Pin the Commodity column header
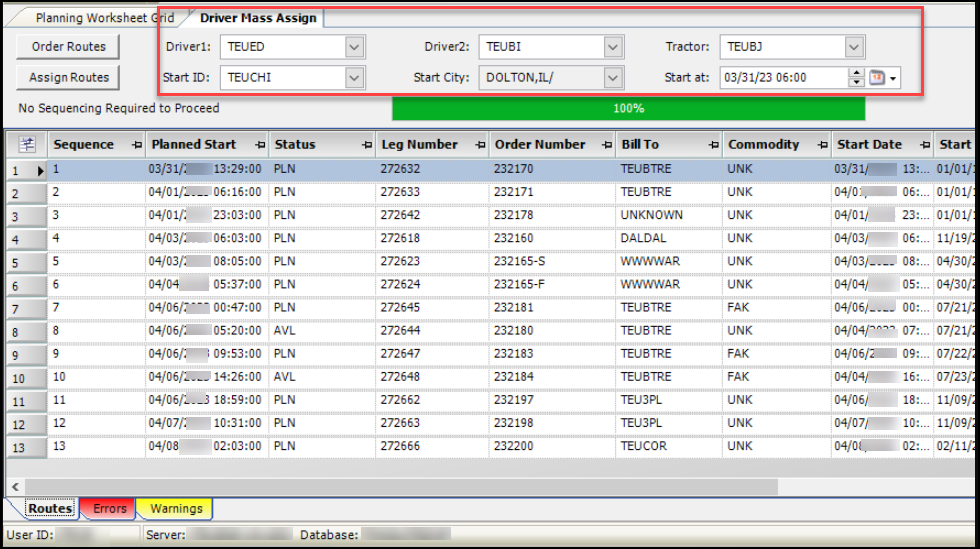 tap(822, 145)
